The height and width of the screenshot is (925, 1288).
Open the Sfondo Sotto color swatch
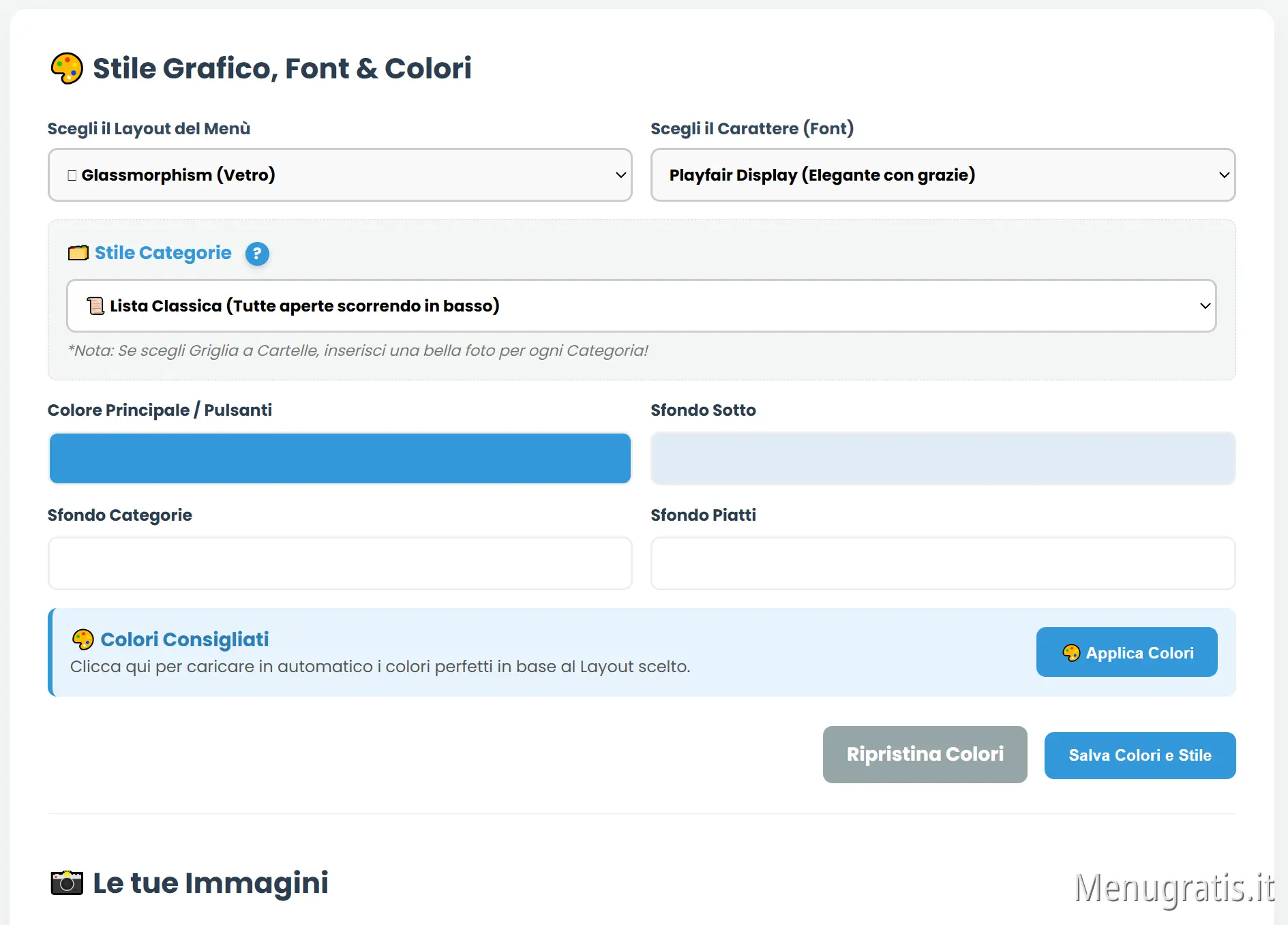[943, 458]
